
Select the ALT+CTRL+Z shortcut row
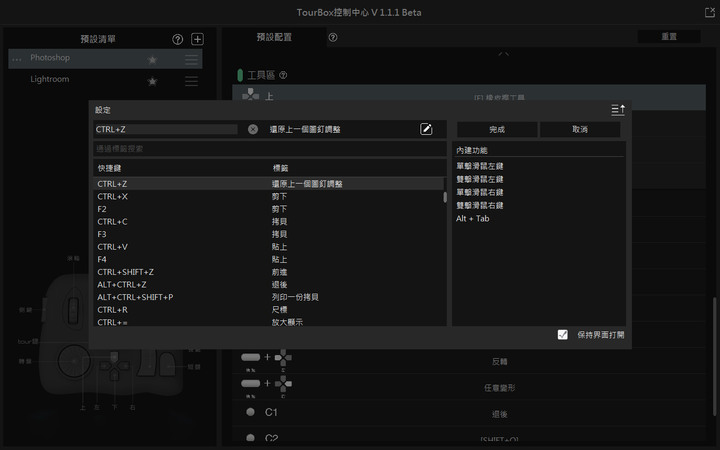coord(269,285)
